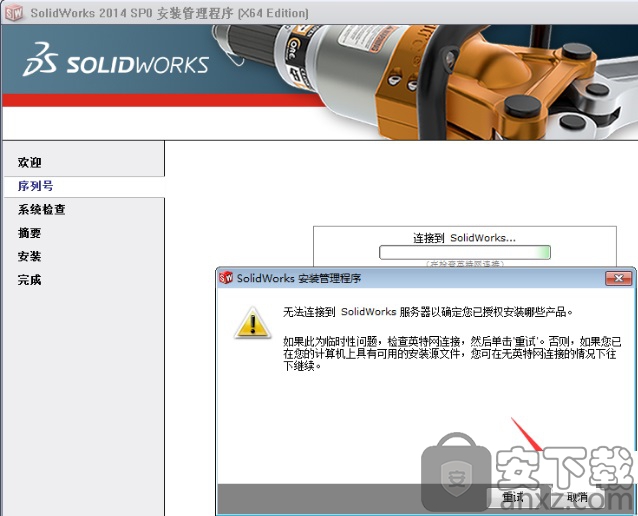The image size is (638, 516).
Task: Click the SolidWorks logo in banner
Action: (116, 60)
